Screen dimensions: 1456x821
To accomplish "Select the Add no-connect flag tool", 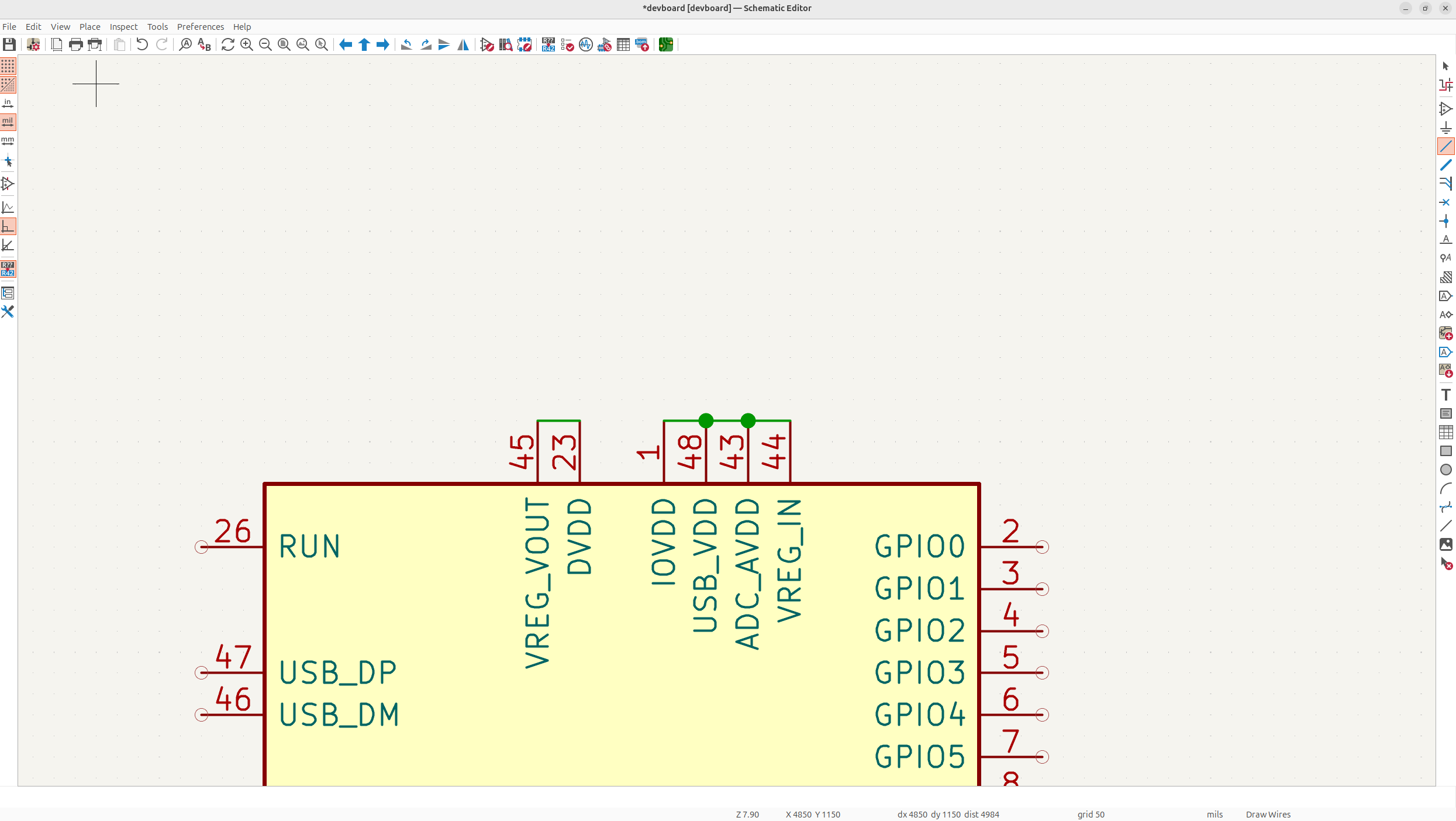I will click(1445, 202).
